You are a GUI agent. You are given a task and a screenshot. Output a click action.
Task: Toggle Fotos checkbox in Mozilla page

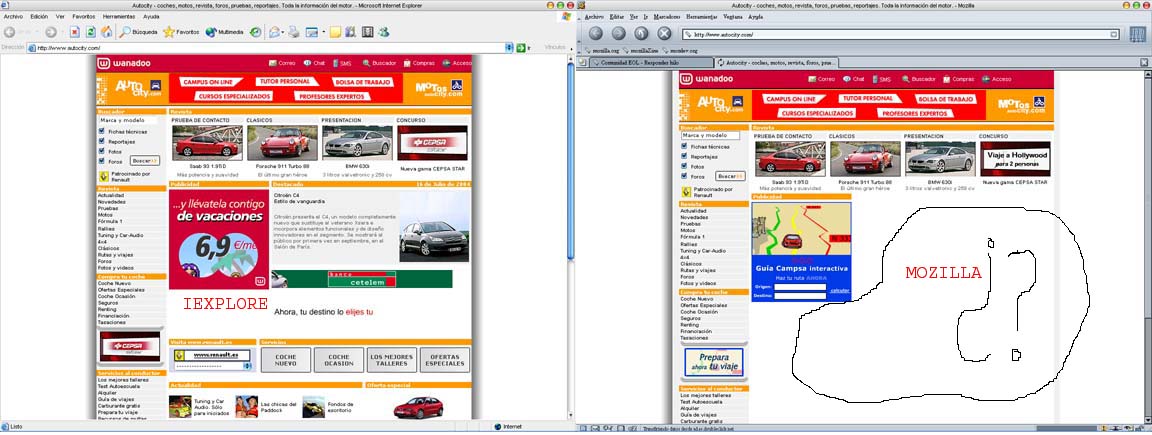click(684, 166)
